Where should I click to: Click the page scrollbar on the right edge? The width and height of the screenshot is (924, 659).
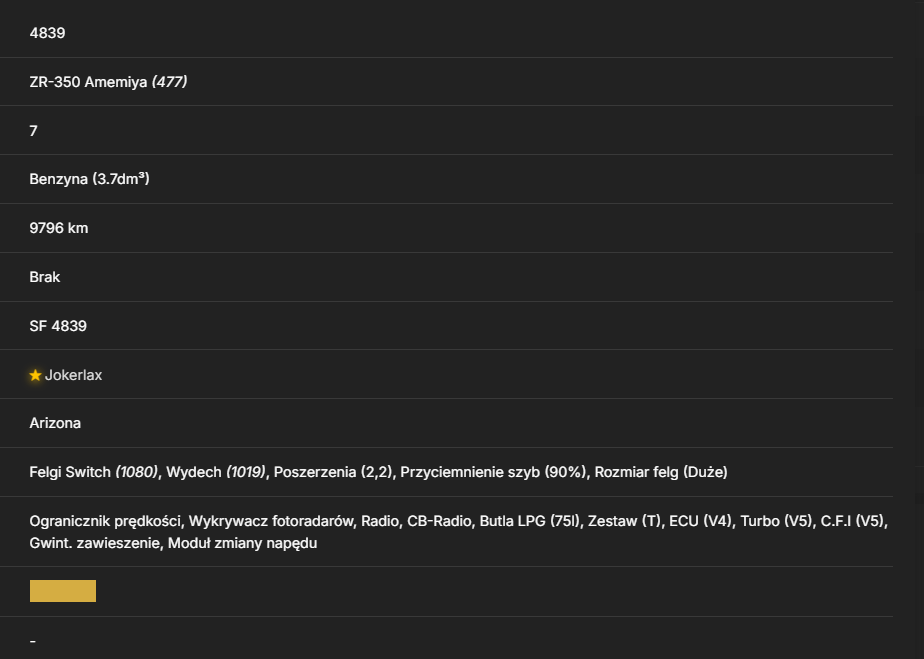tap(918, 330)
